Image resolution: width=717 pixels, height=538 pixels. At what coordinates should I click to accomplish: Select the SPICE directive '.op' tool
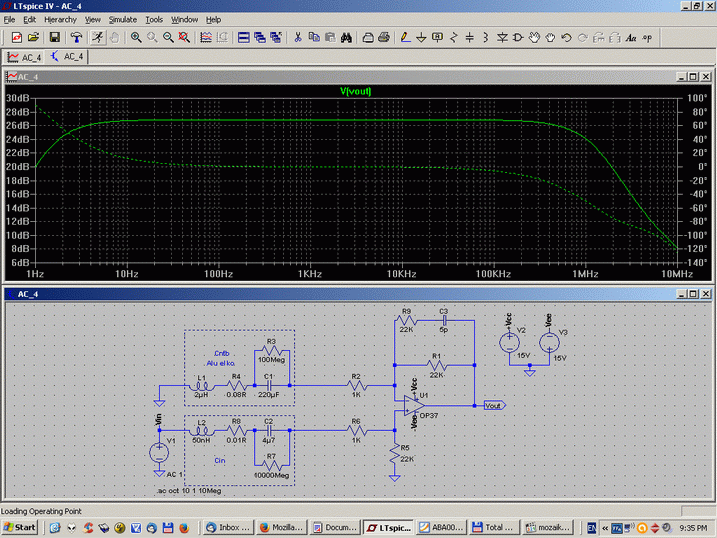(x=647, y=37)
